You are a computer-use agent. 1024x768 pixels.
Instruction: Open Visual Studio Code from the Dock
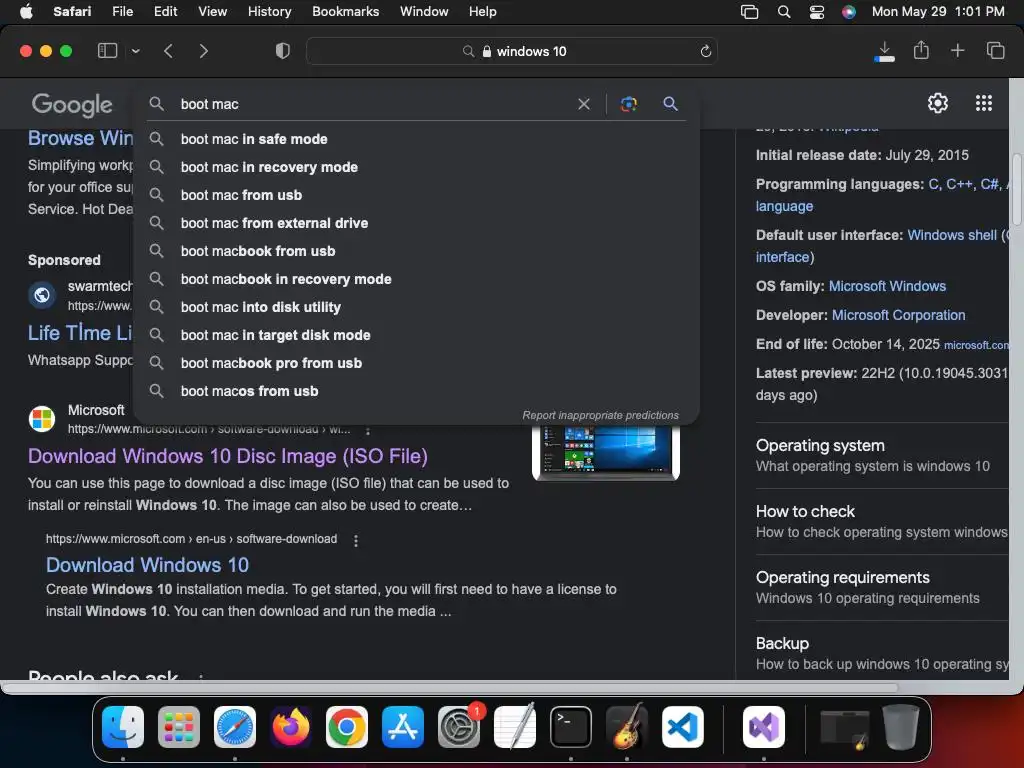(x=683, y=727)
